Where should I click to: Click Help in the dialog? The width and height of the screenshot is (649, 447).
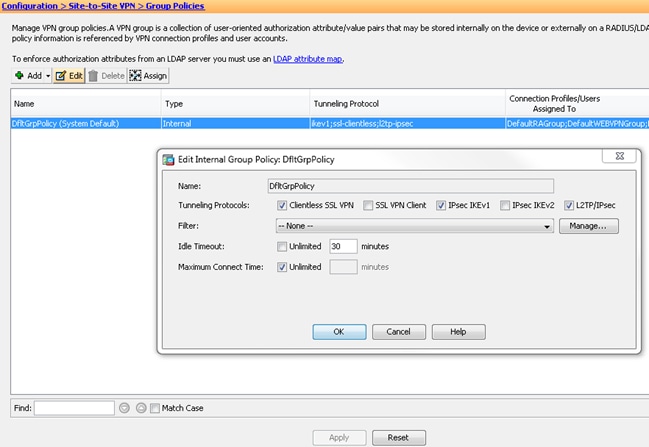click(x=458, y=332)
